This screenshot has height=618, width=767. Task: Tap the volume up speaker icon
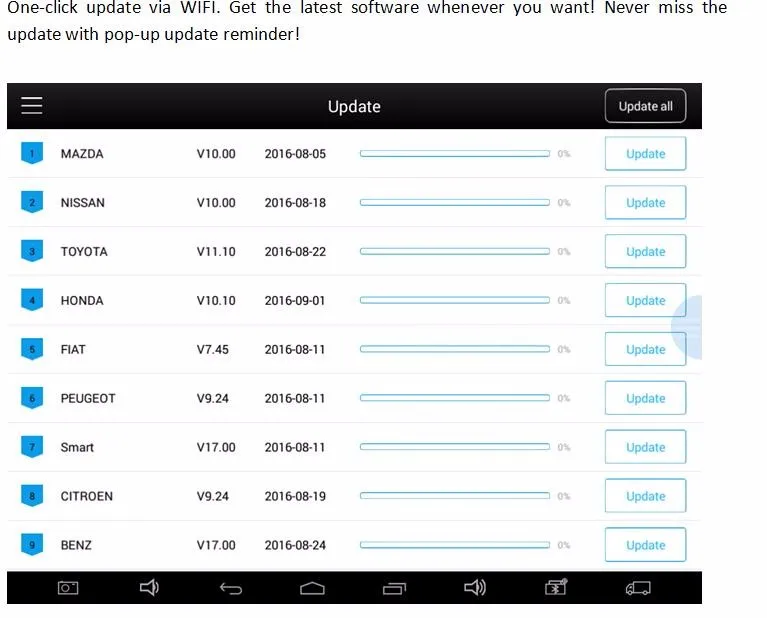[475, 587]
